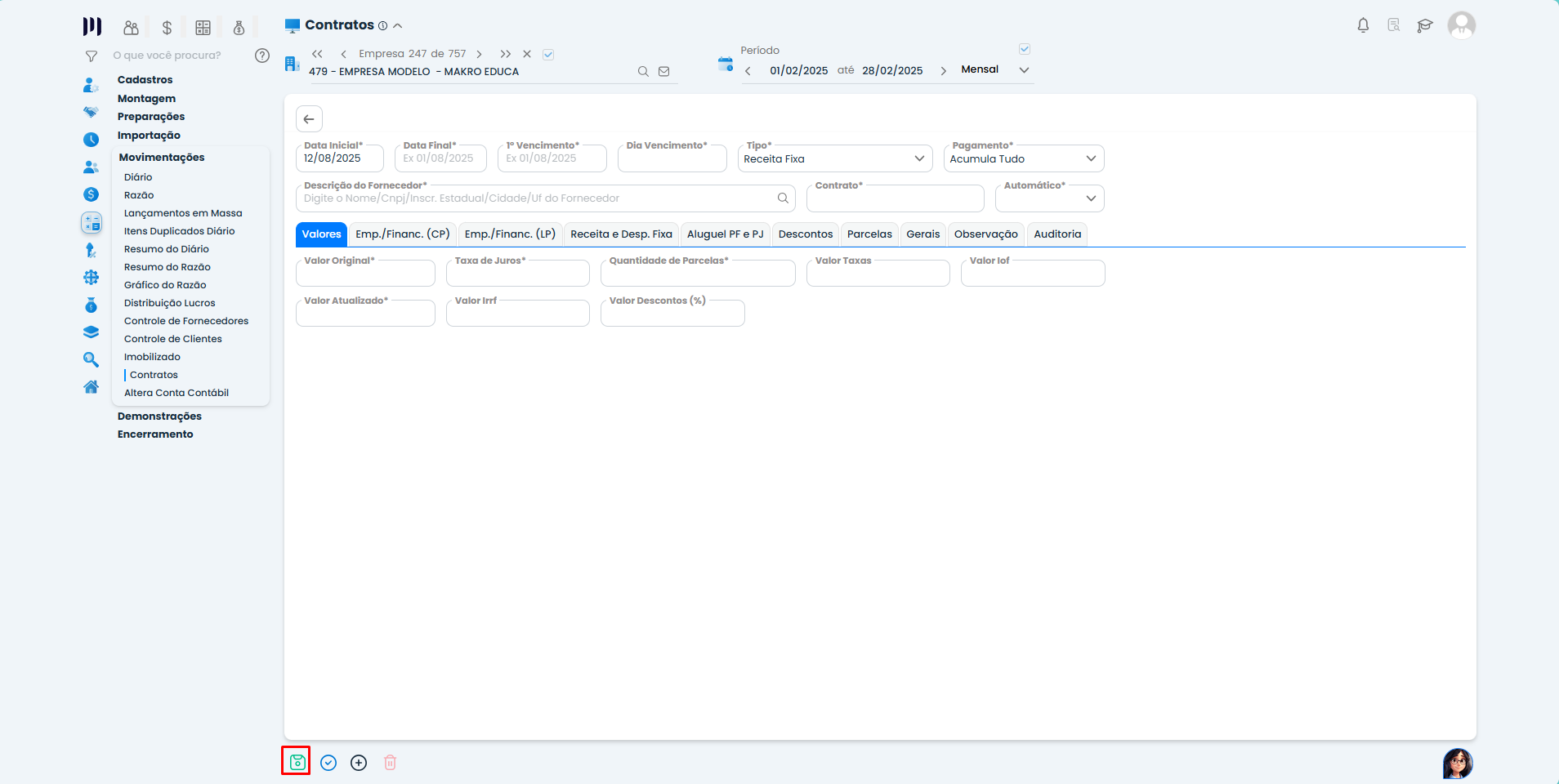Open Lançamentos em Massa menu item
The height and width of the screenshot is (784, 1559).
coord(183,213)
